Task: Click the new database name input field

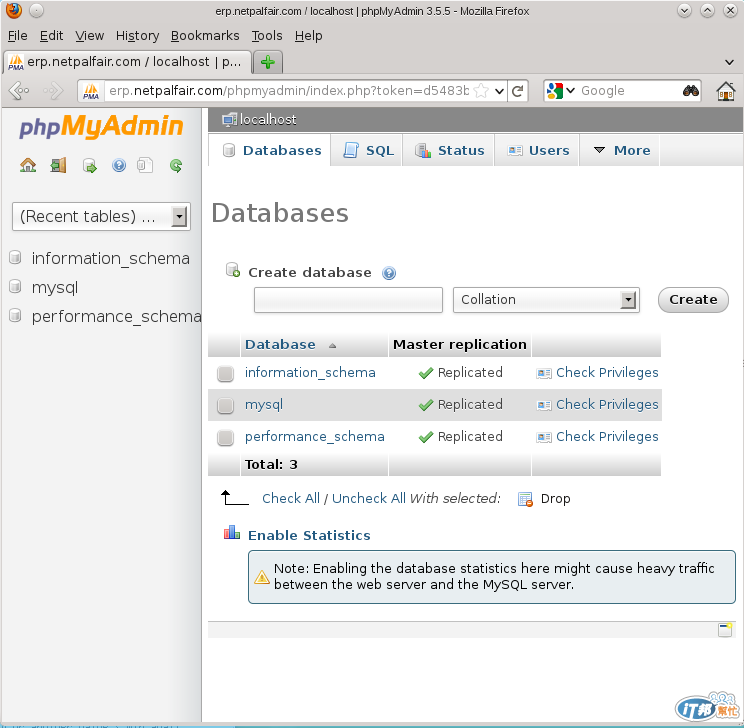Action: coord(348,300)
